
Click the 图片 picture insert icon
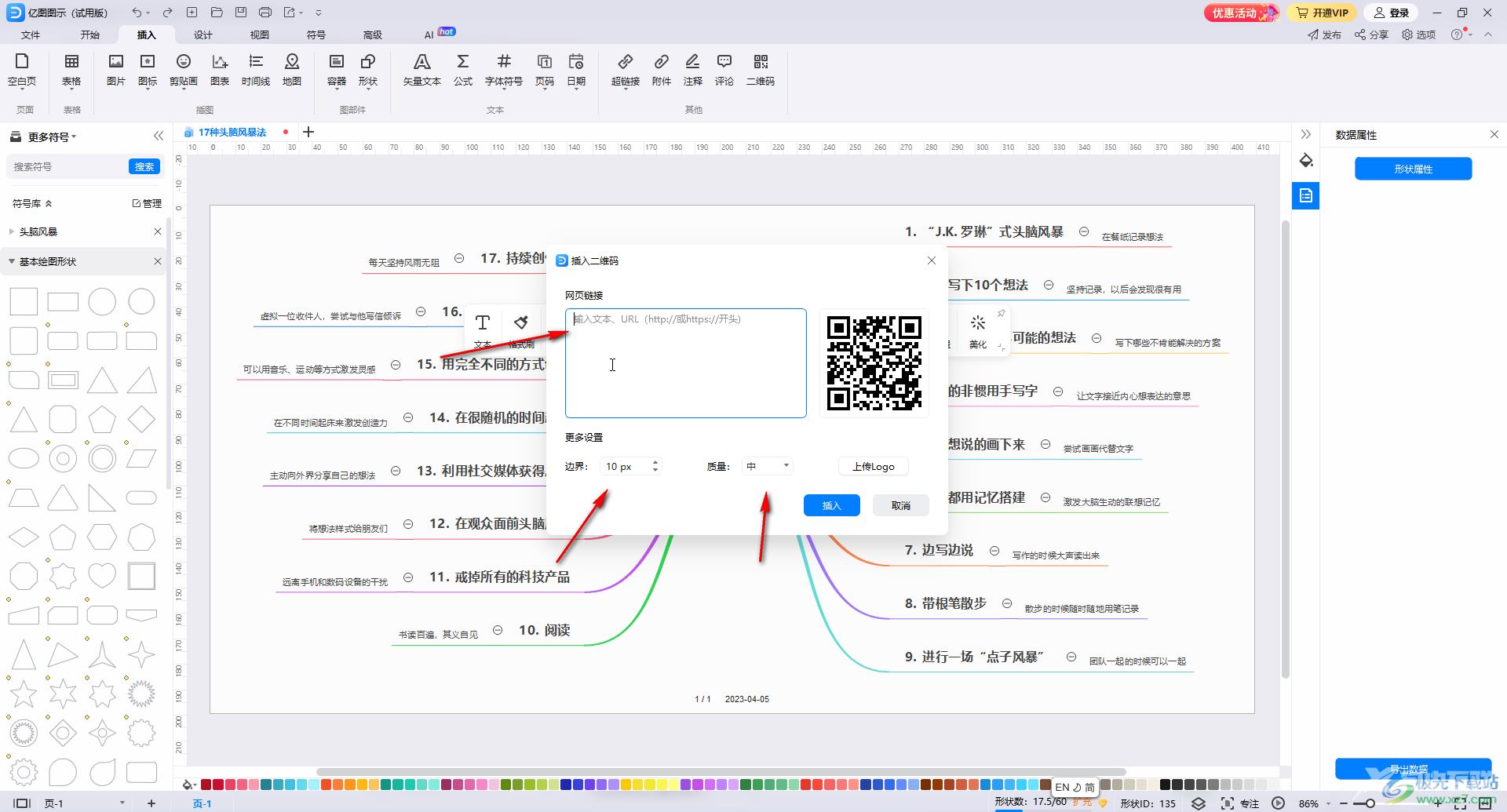[116, 70]
